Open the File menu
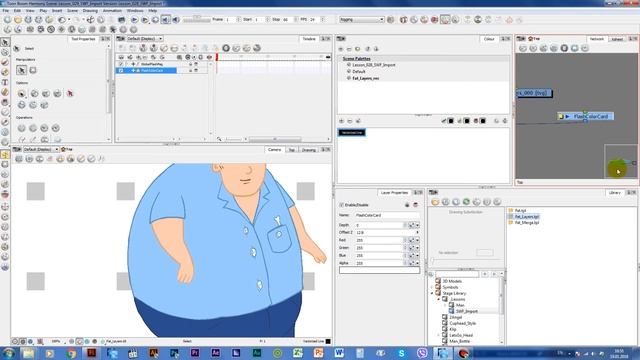 click(6, 11)
